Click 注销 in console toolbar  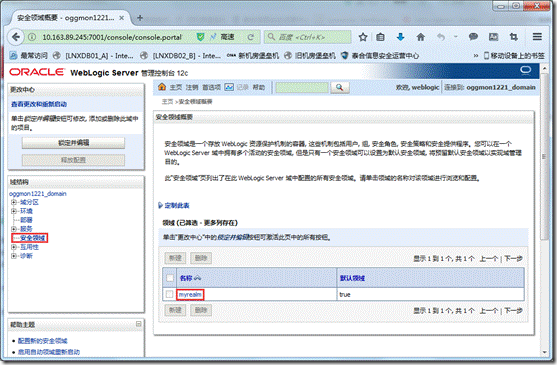click(192, 87)
